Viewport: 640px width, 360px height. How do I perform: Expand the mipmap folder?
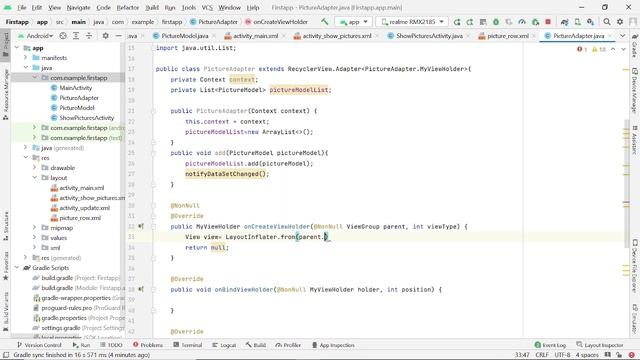coord(35,227)
